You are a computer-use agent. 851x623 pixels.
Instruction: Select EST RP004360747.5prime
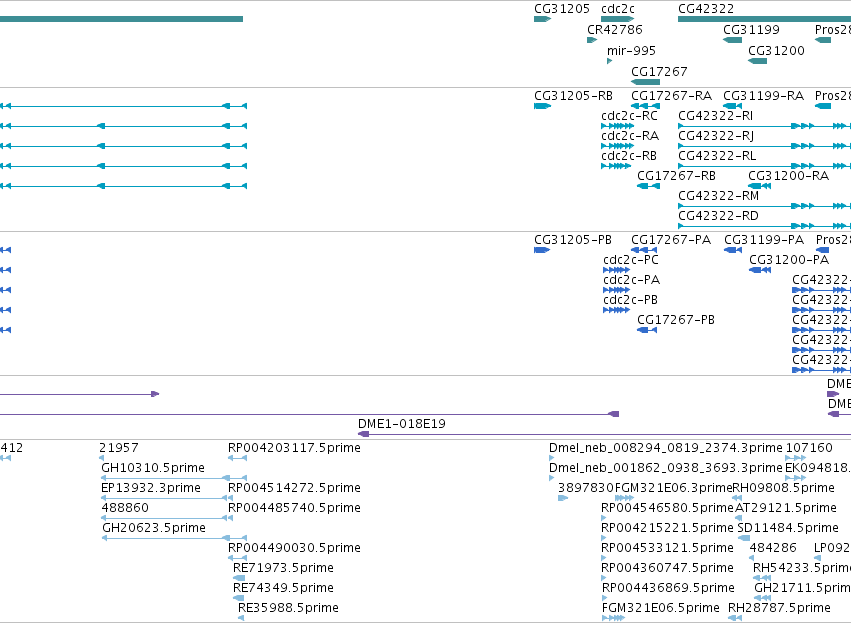[668, 568]
